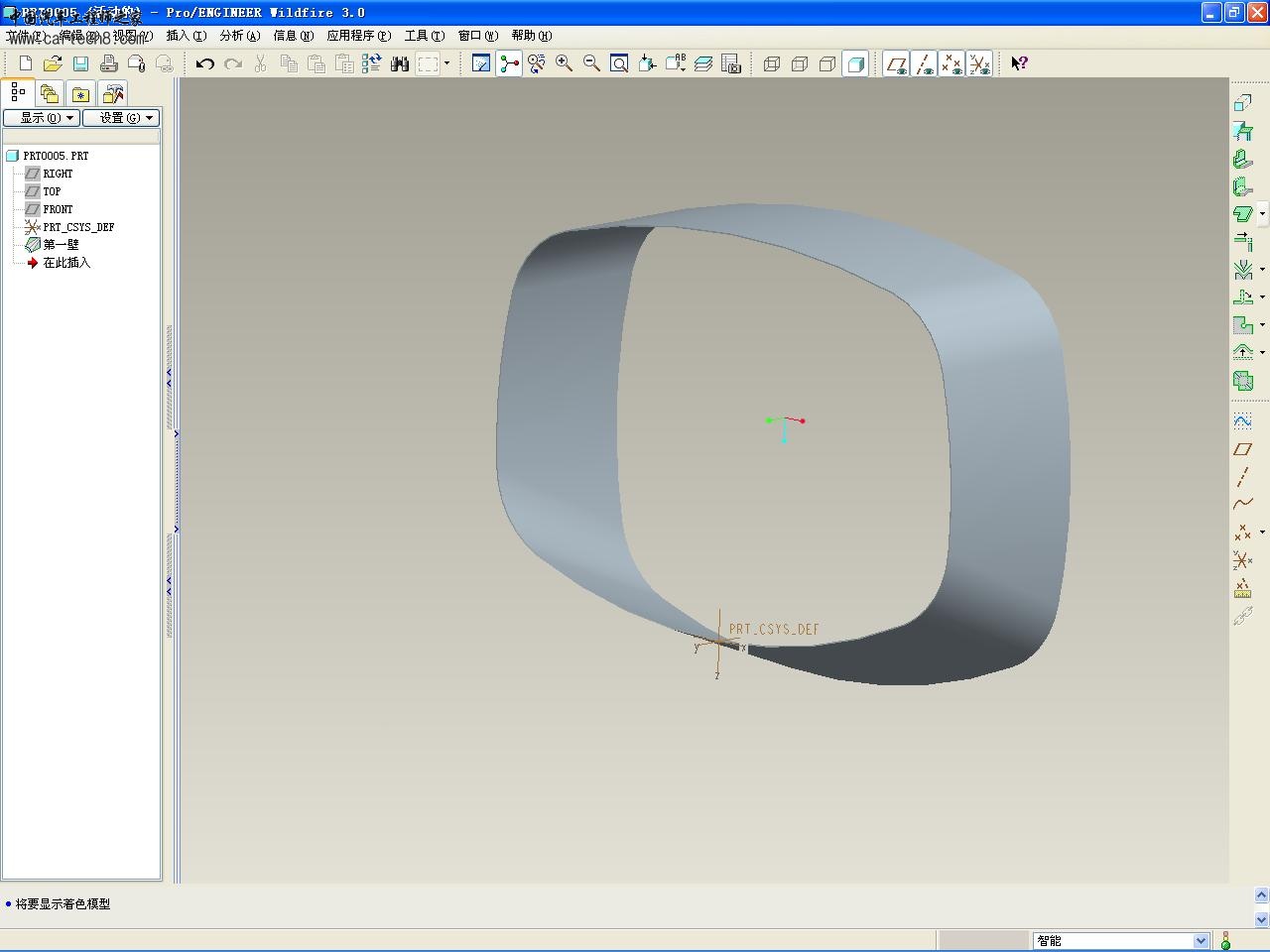Open the 分析(A) menu
Viewport: 1270px width, 952px height.
(239, 36)
